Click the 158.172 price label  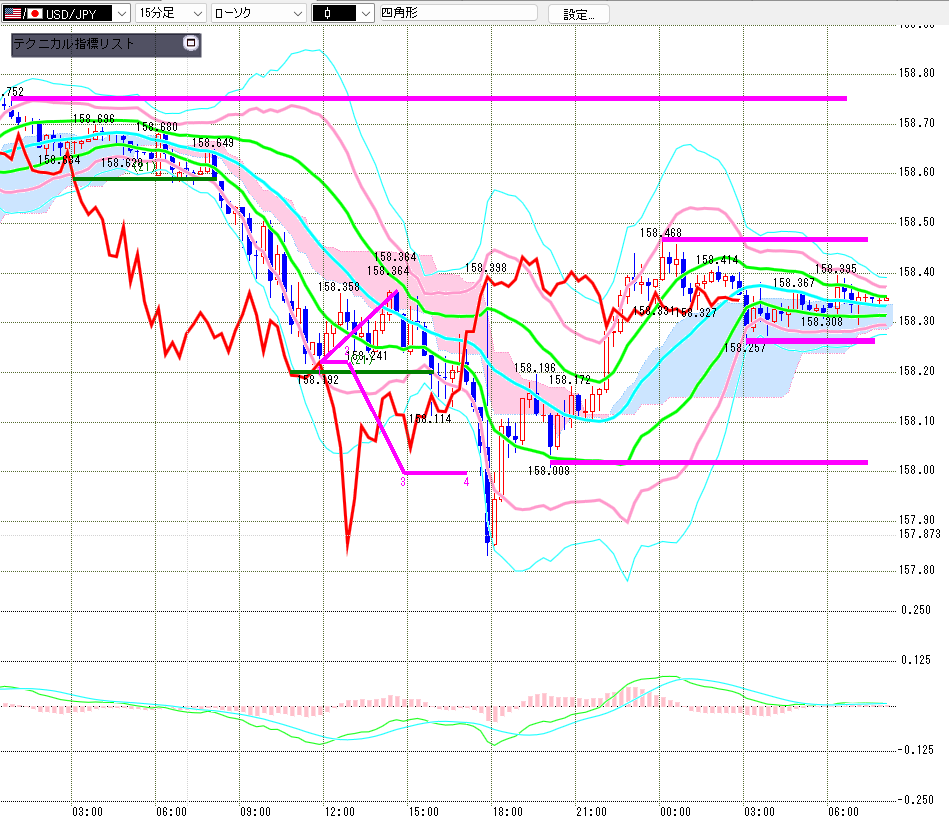(570, 380)
